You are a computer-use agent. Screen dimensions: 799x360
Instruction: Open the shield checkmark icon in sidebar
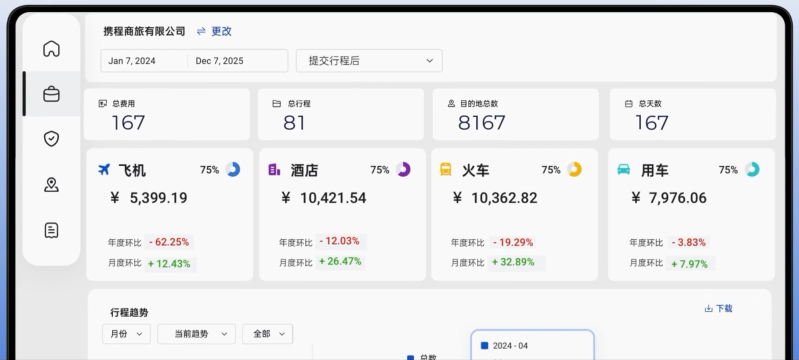(x=51, y=139)
